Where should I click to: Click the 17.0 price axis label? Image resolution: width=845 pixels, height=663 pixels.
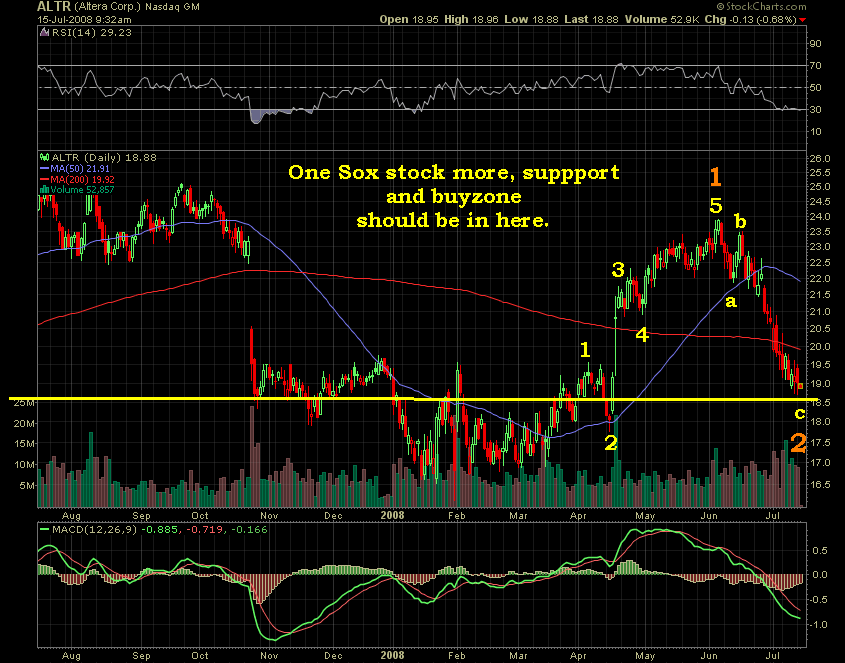[820, 462]
